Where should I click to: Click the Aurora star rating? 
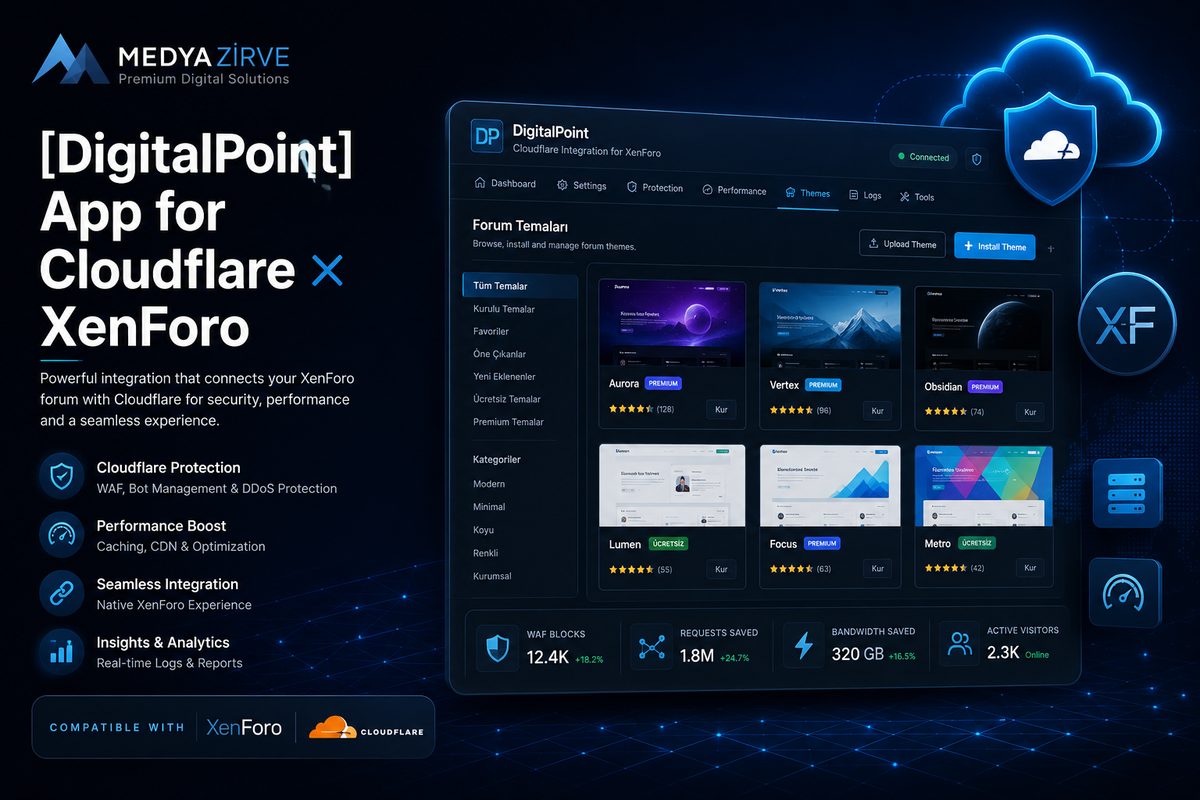click(x=631, y=409)
